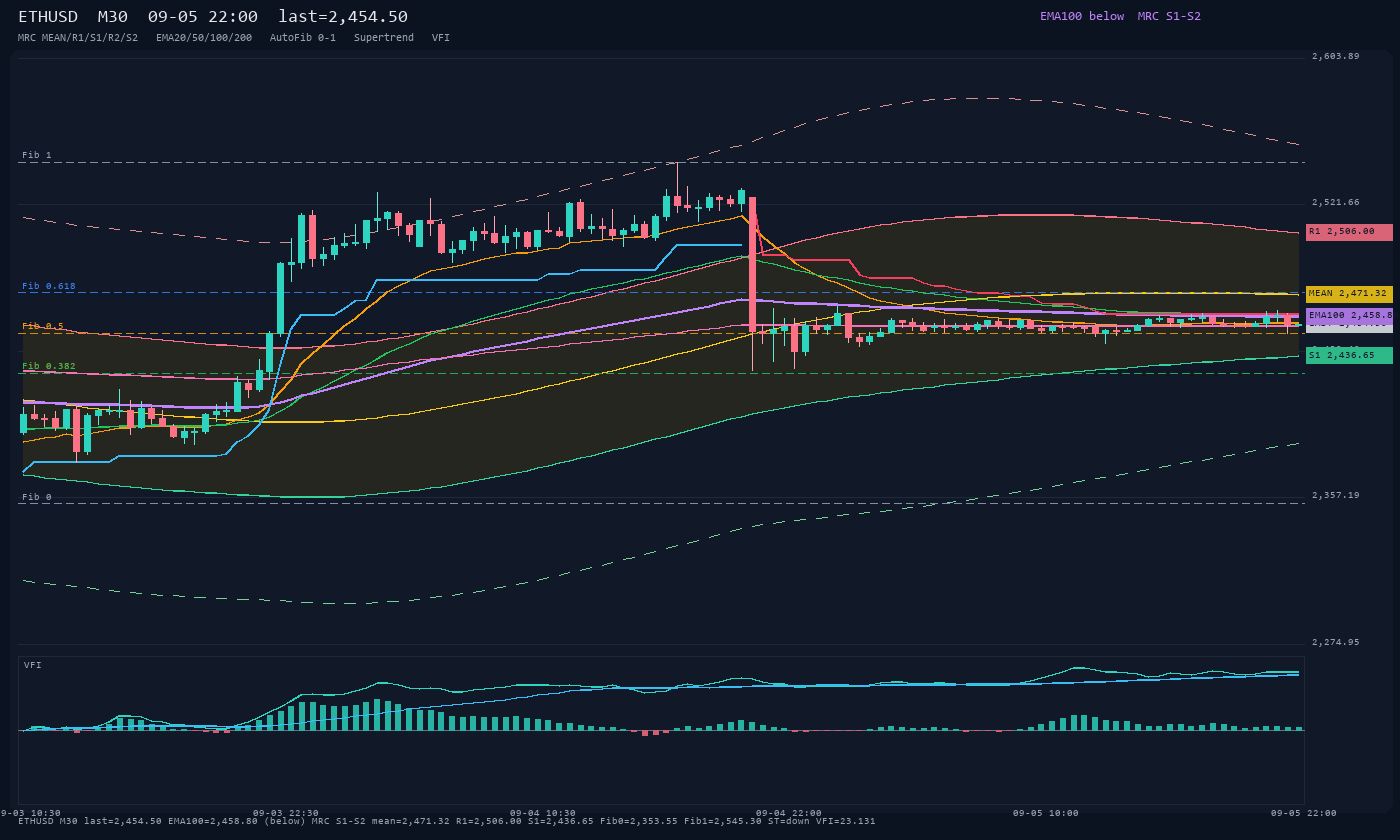The image size is (1400, 840).
Task: Click the 2,357.19 price axis value
Action: pos(1336,495)
